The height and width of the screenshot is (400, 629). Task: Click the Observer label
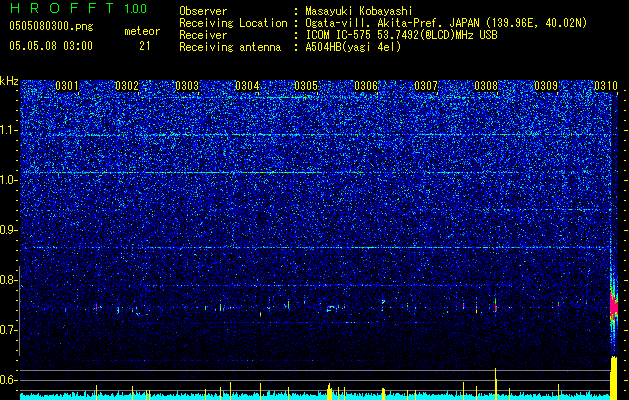point(203,12)
